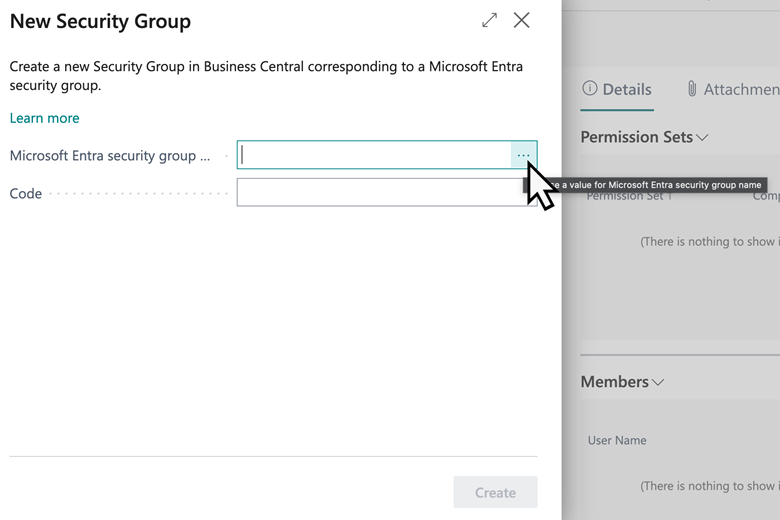Click the empty Members list placeholder text

click(x=709, y=486)
